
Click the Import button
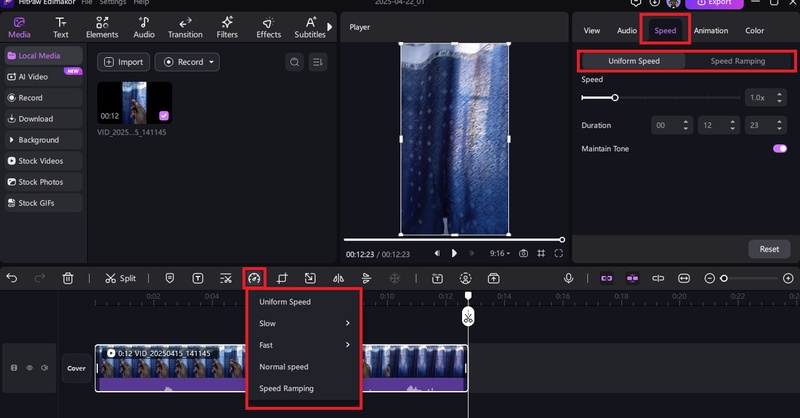(x=123, y=62)
